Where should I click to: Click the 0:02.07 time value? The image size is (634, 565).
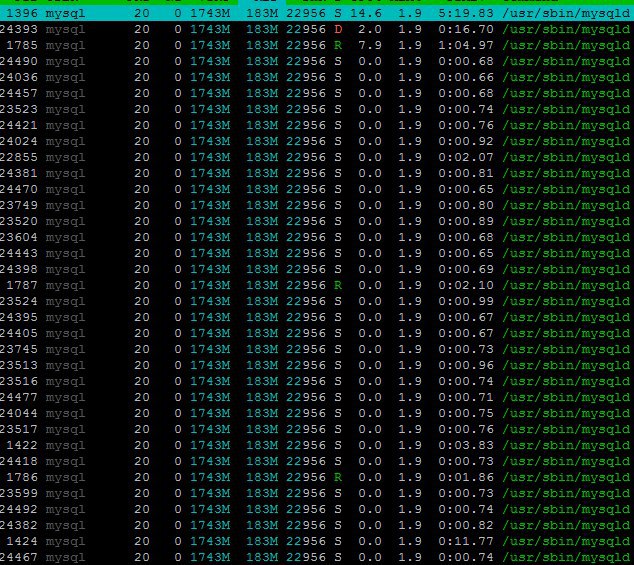pos(466,157)
